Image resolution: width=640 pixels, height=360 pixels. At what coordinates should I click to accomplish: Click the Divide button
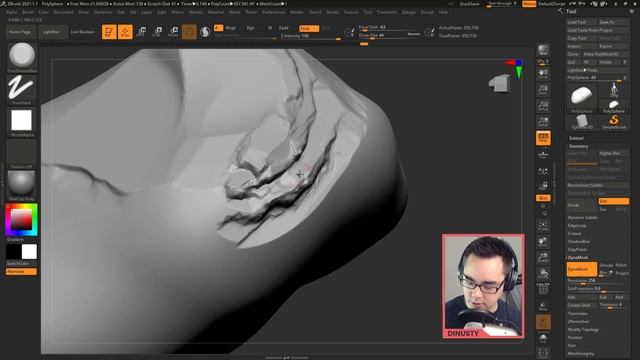click(x=582, y=205)
